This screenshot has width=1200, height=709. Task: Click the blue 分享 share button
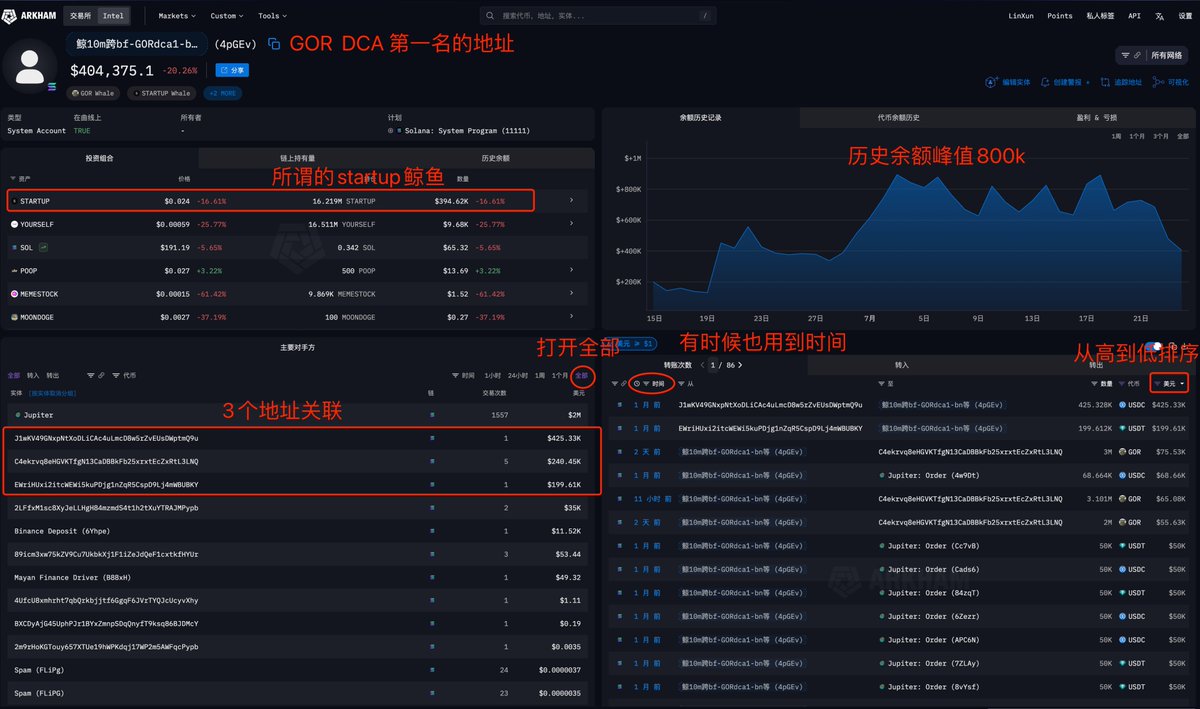[x=234, y=71]
